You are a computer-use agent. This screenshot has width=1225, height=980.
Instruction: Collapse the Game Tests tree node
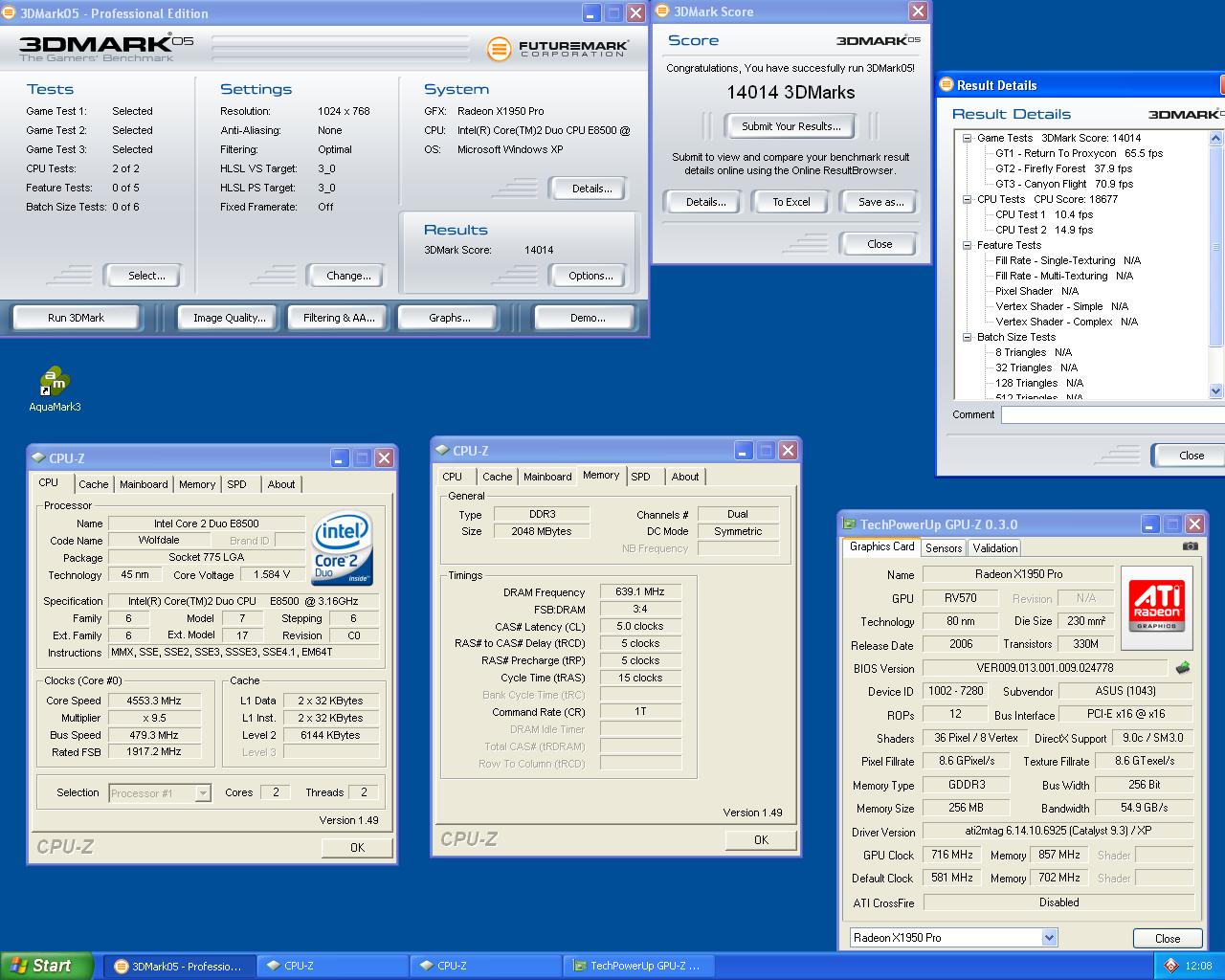click(x=968, y=138)
